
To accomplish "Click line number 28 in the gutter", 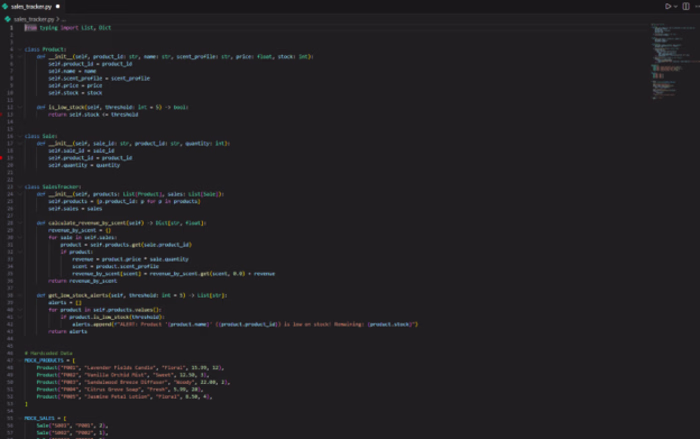I will [10, 223].
